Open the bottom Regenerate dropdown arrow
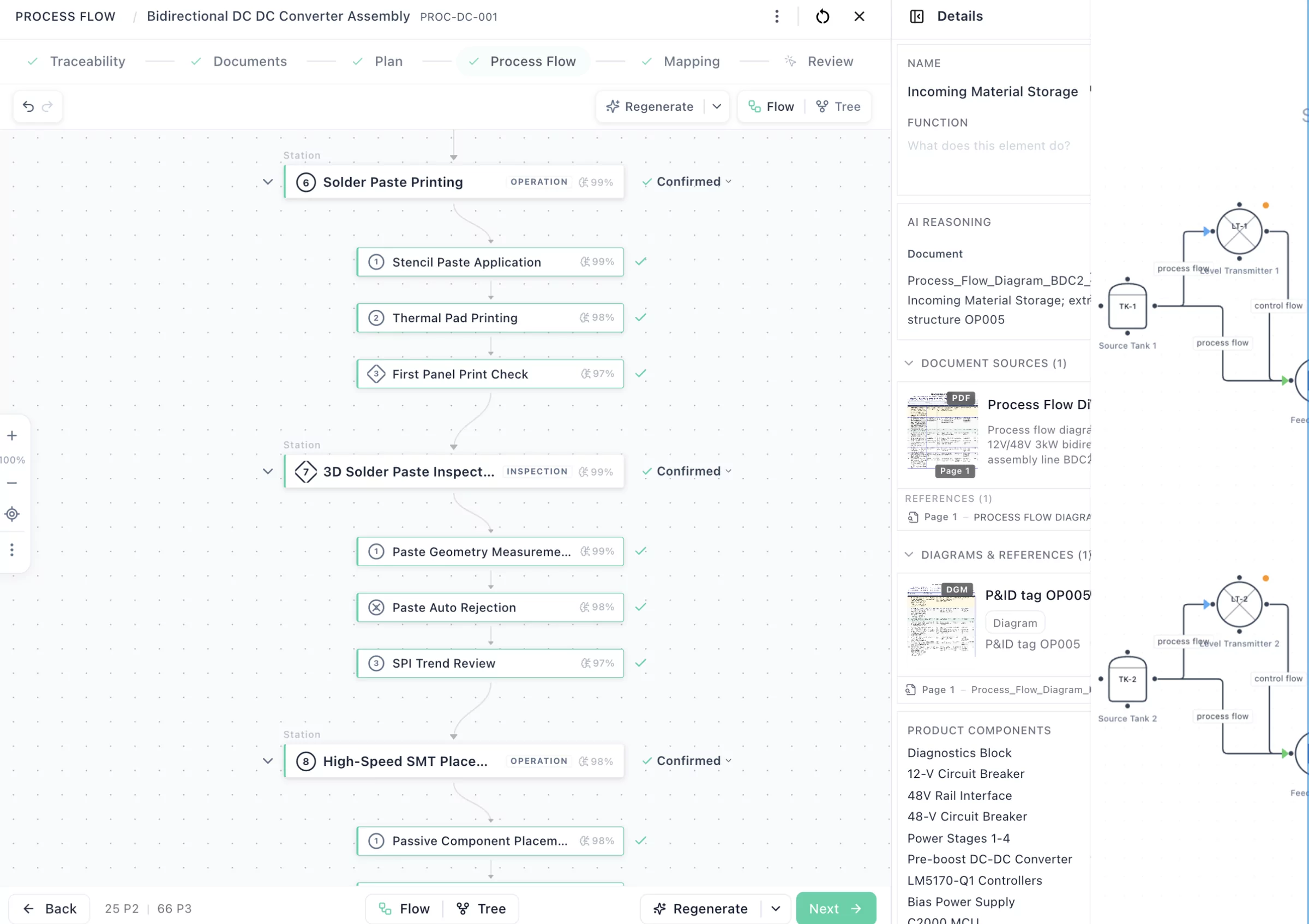 click(776, 909)
